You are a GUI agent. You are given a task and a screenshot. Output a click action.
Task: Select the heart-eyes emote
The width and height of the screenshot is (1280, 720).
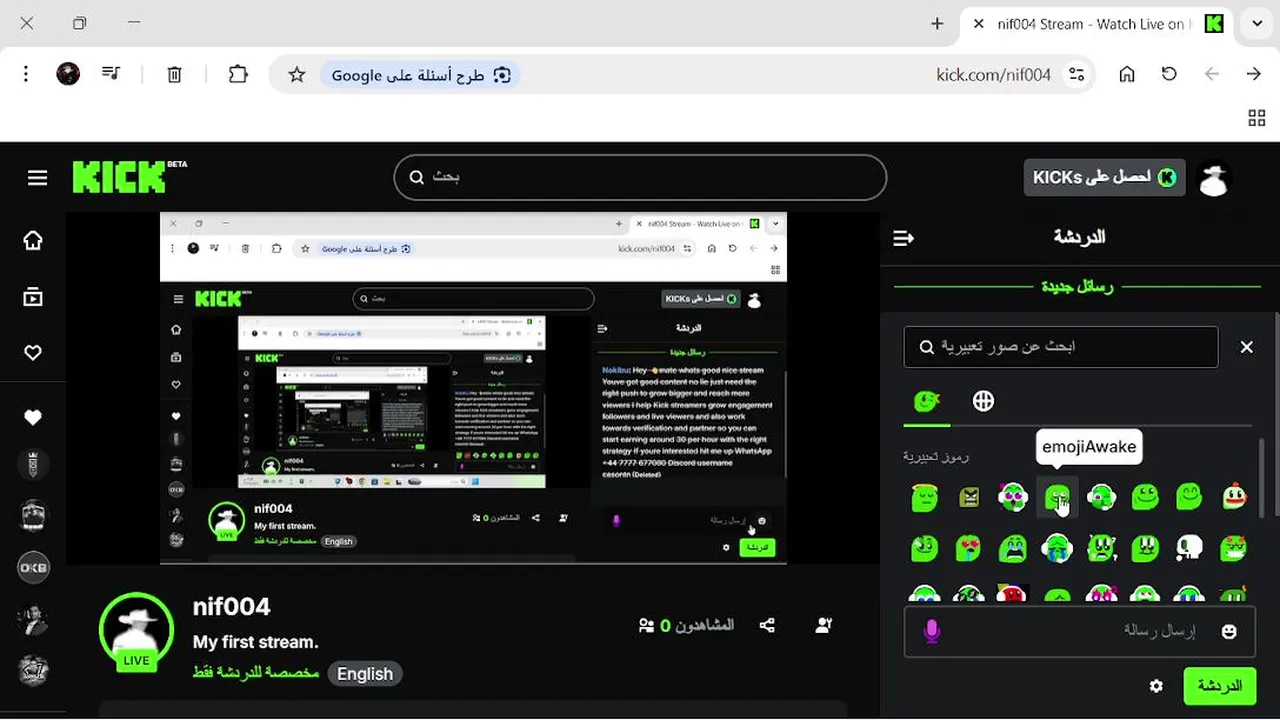click(968, 548)
